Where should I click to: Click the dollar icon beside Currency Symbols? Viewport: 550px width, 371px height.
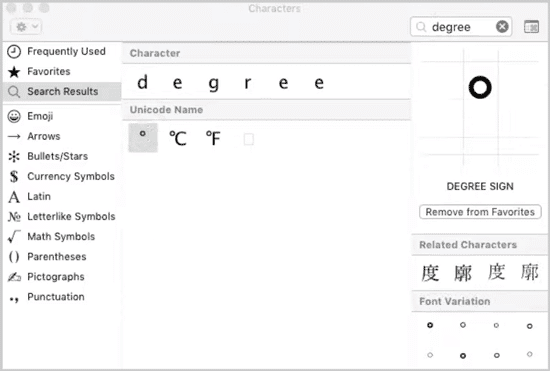tap(14, 176)
